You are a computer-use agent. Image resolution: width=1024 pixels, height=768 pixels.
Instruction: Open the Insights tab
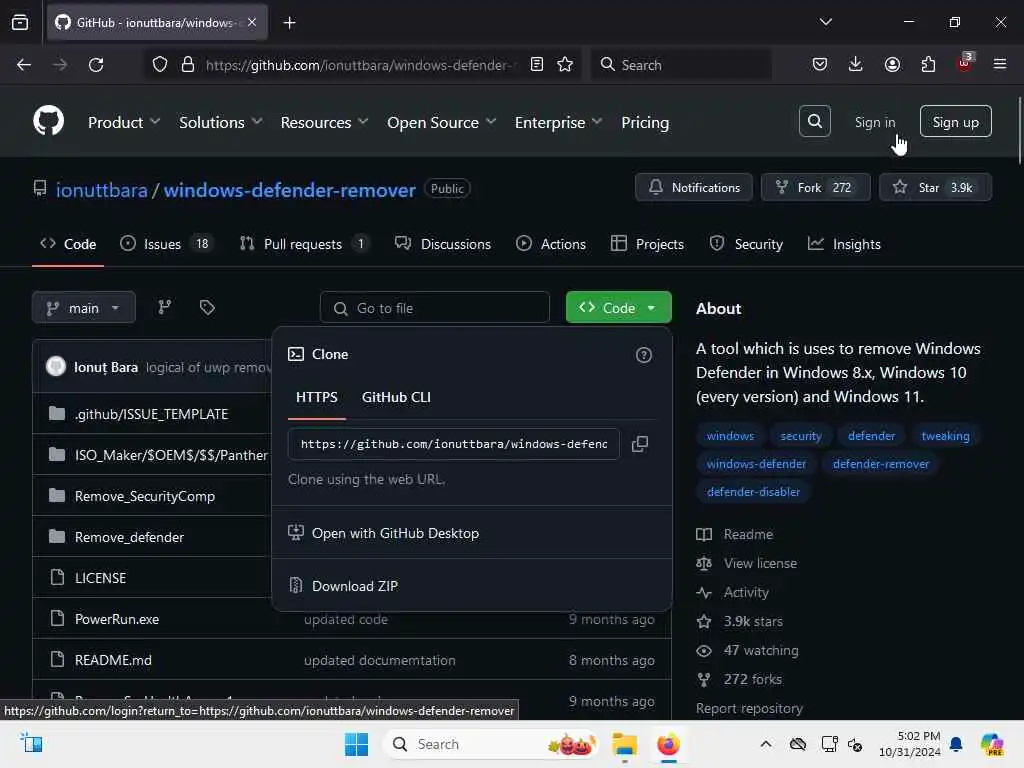click(x=844, y=244)
